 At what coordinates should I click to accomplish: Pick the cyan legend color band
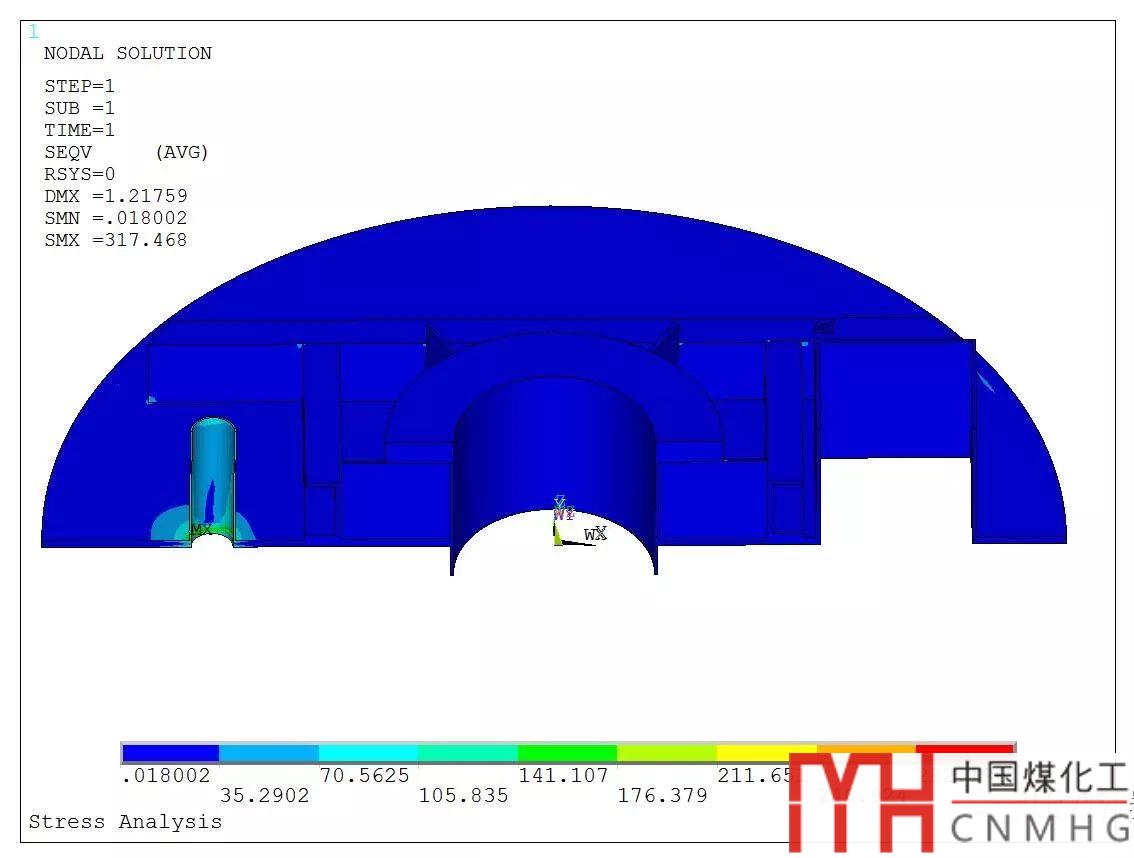pyautogui.click(x=368, y=752)
